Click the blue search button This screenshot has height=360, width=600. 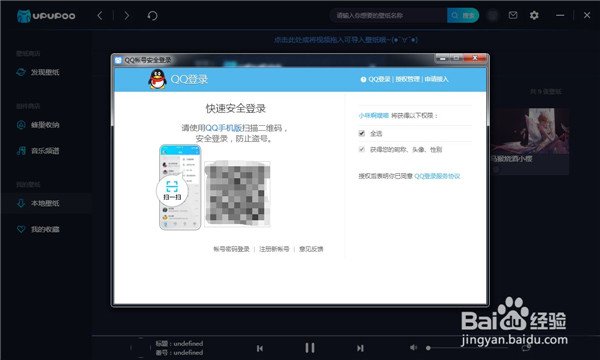(463, 15)
